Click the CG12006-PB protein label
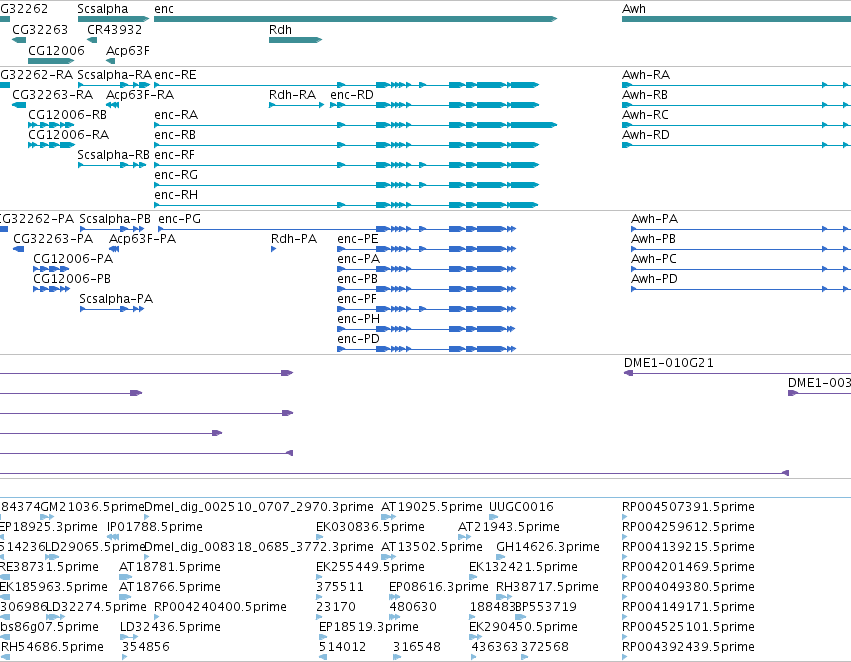 (72, 279)
